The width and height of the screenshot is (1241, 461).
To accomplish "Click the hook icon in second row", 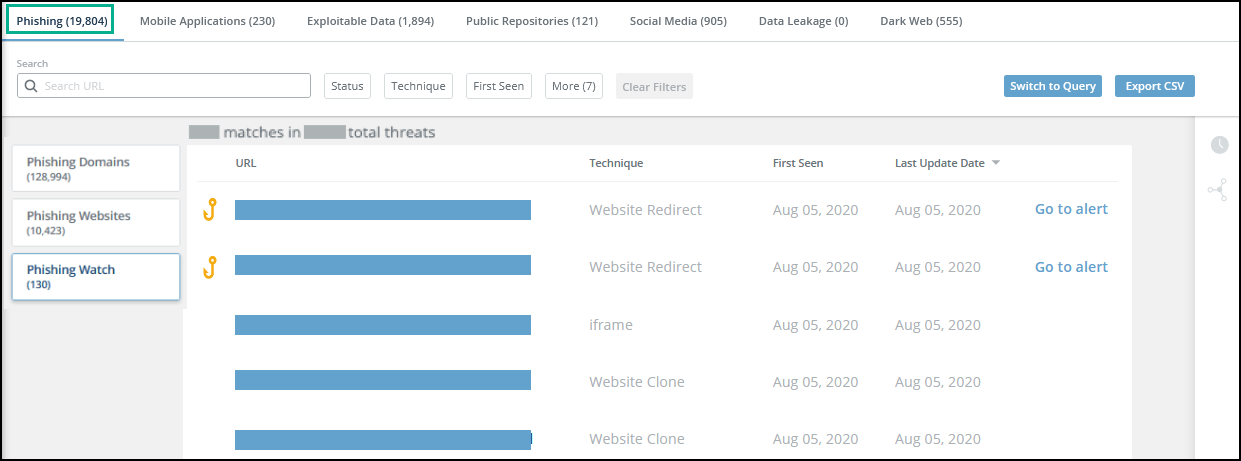I will (210, 267).
